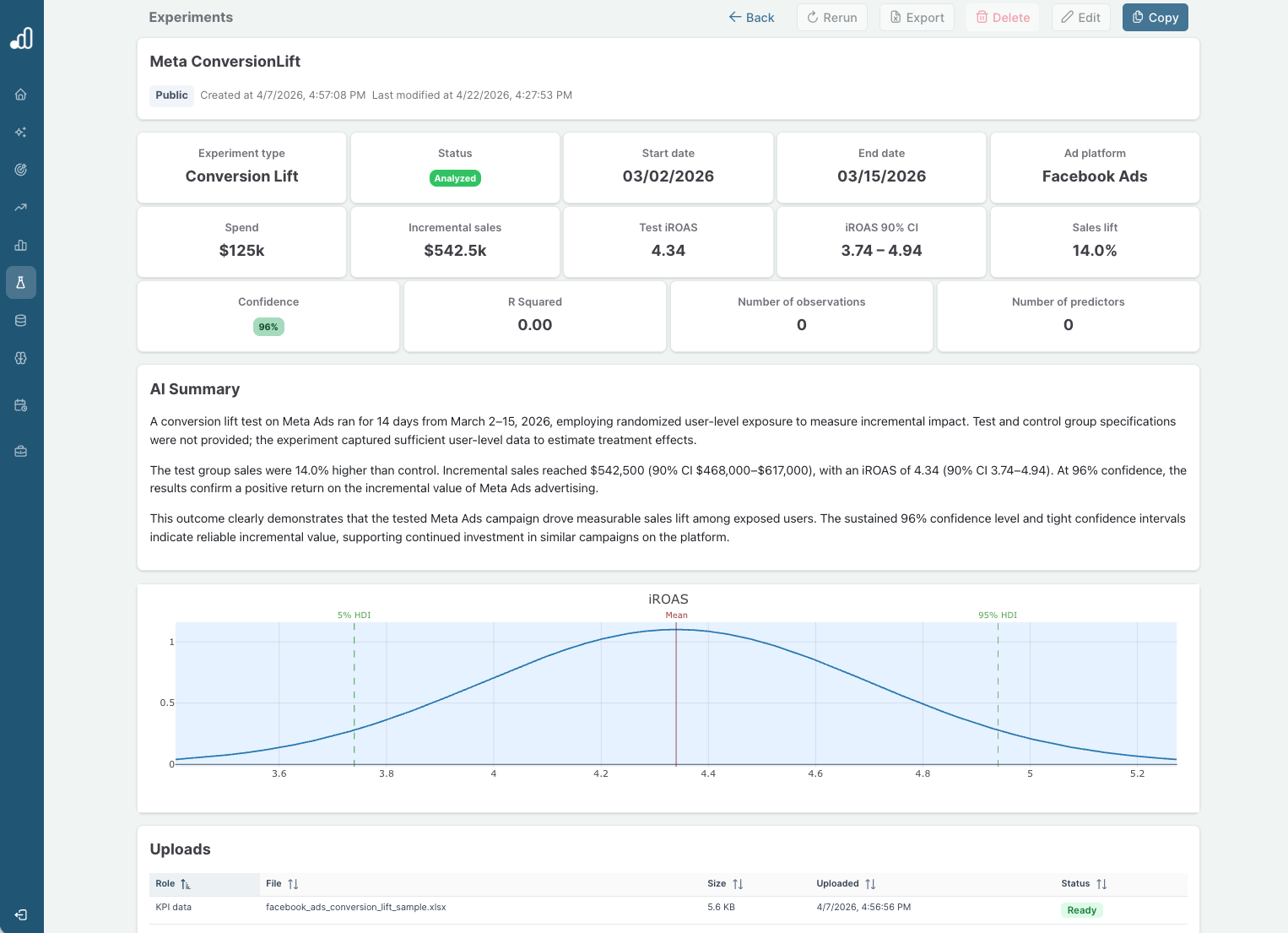Open the target goals sidebar section

21,170
